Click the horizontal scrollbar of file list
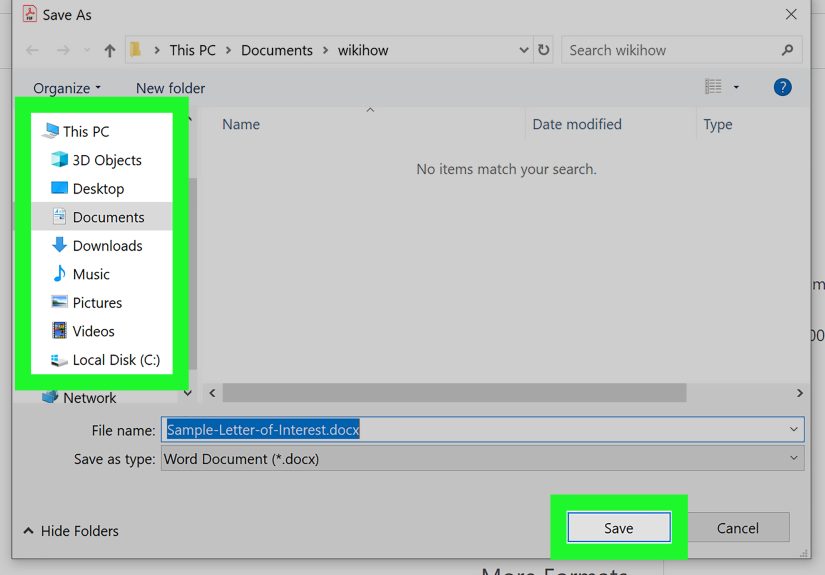 [x=454, y=392]
